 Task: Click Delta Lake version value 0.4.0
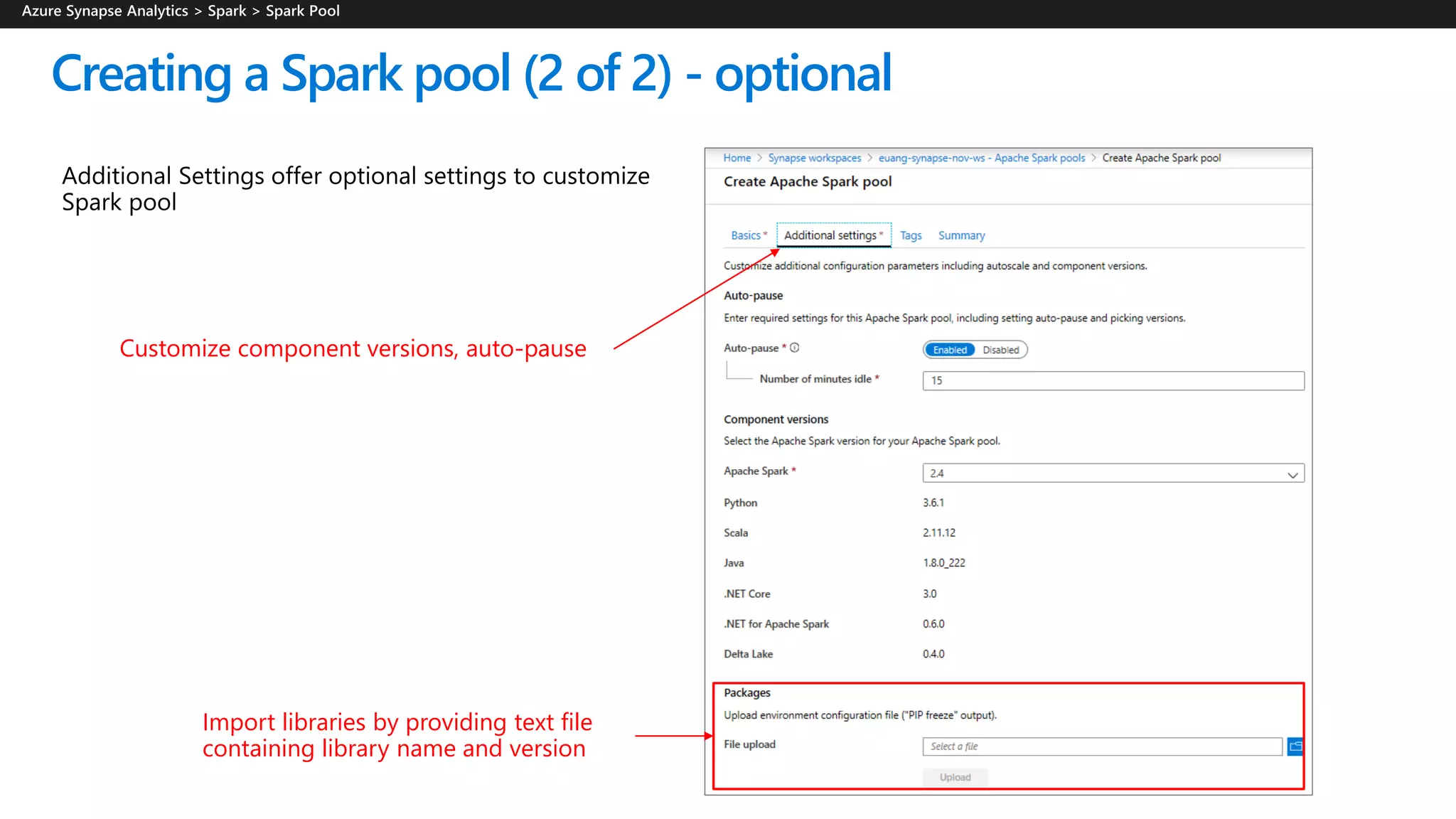point(933,654)
